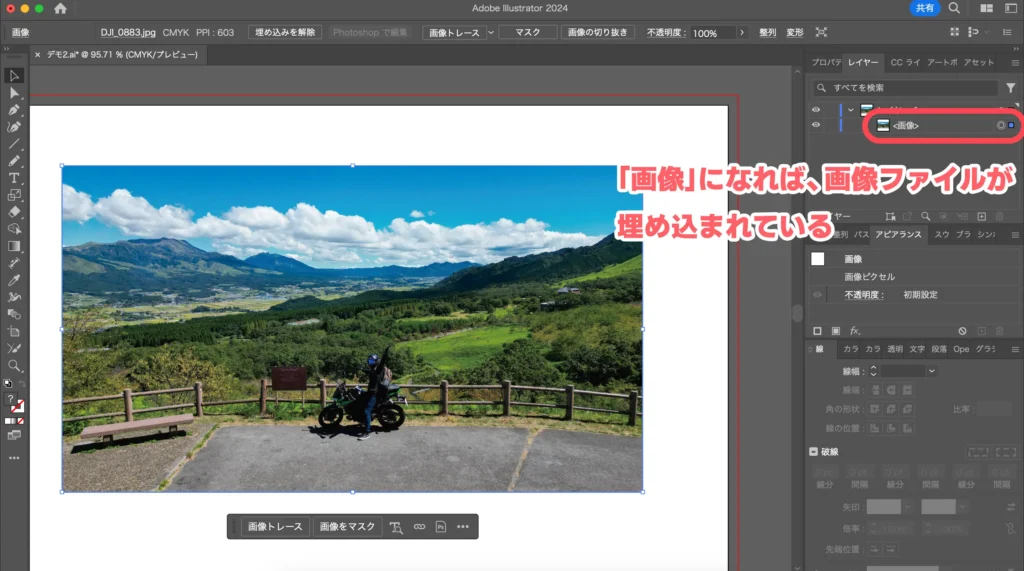The height and width of the screenshot is (571, 1024).
Task: Select the Direct Selection tool
Action: click(14, 93)
